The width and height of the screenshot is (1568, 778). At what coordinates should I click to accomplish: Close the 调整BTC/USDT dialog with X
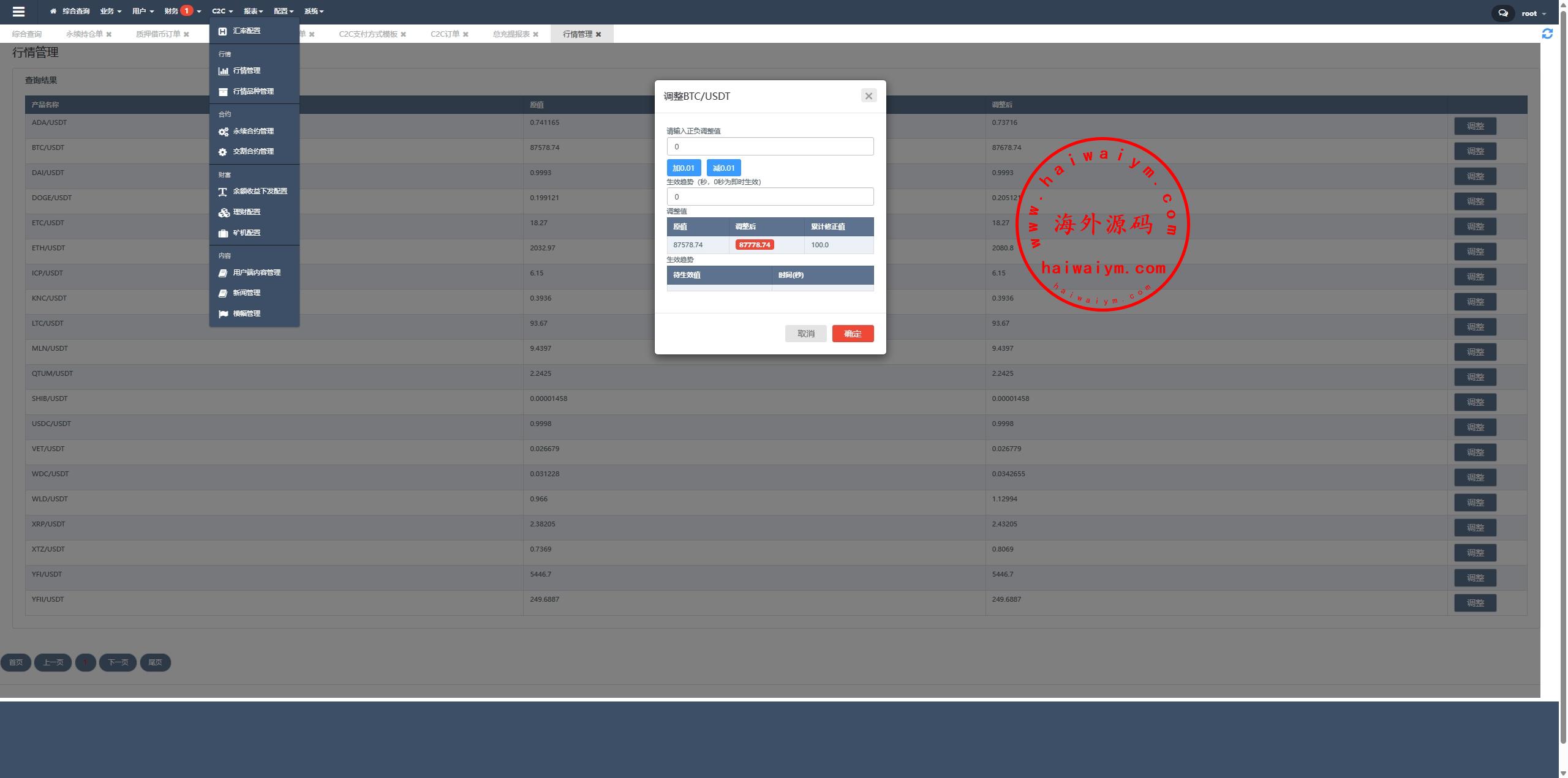tap(868, 96)
